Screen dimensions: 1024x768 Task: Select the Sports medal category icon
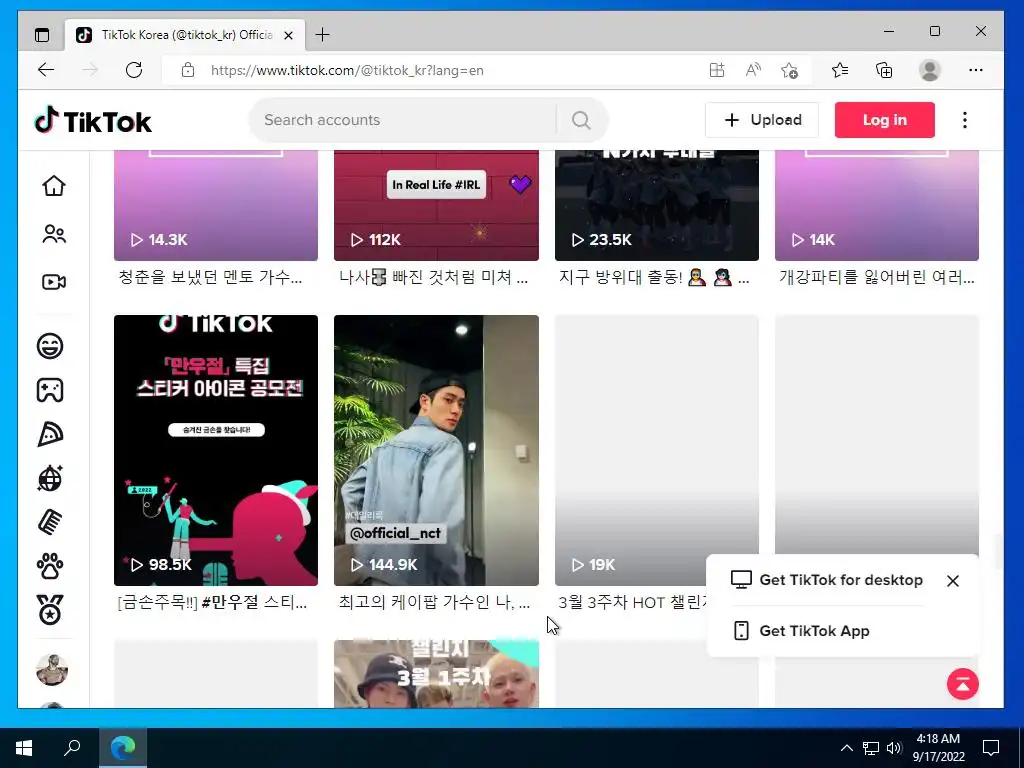click(50, 610)
